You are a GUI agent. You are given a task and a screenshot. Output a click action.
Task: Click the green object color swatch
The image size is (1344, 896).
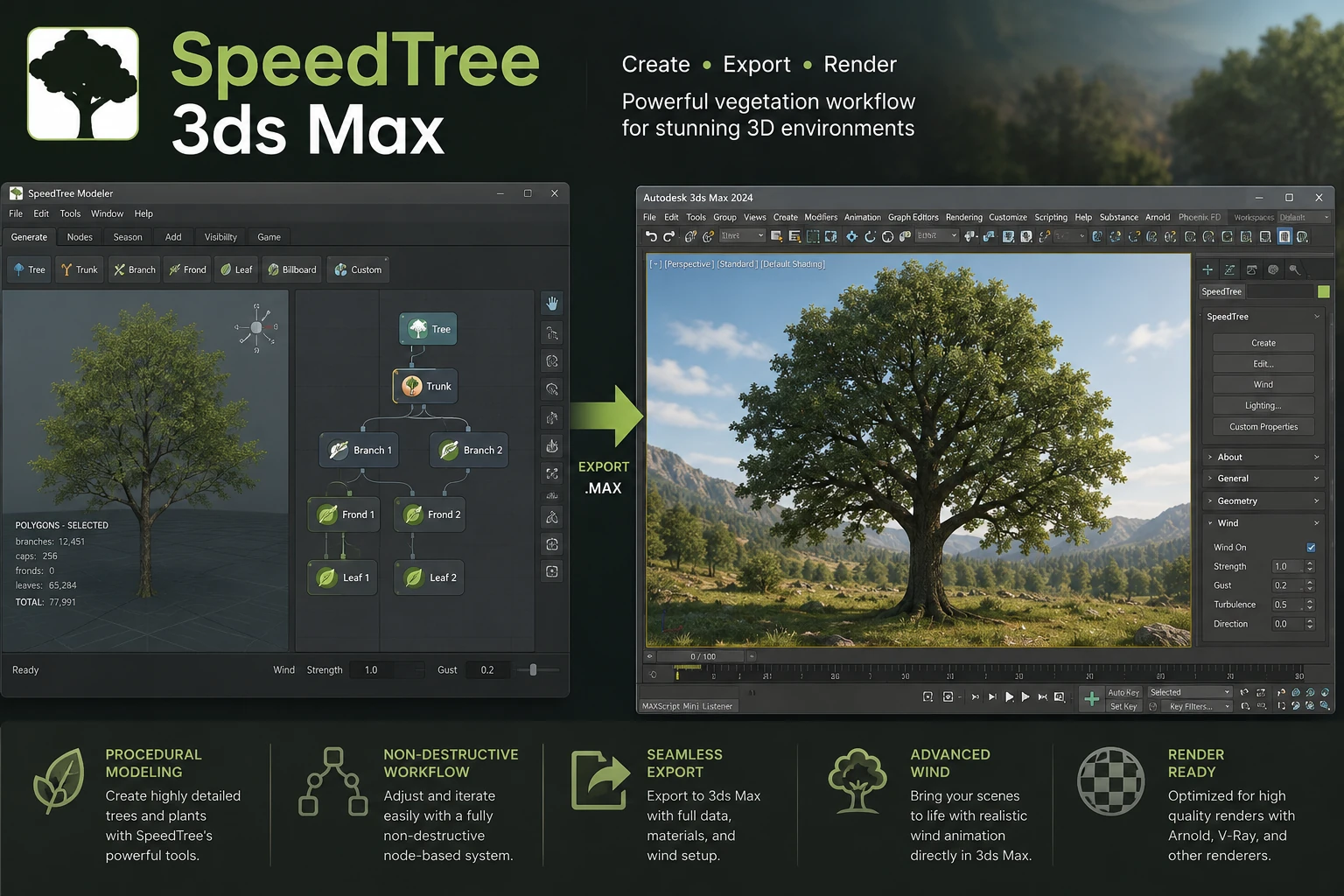pyautogui.click(x=1324, y=291)
